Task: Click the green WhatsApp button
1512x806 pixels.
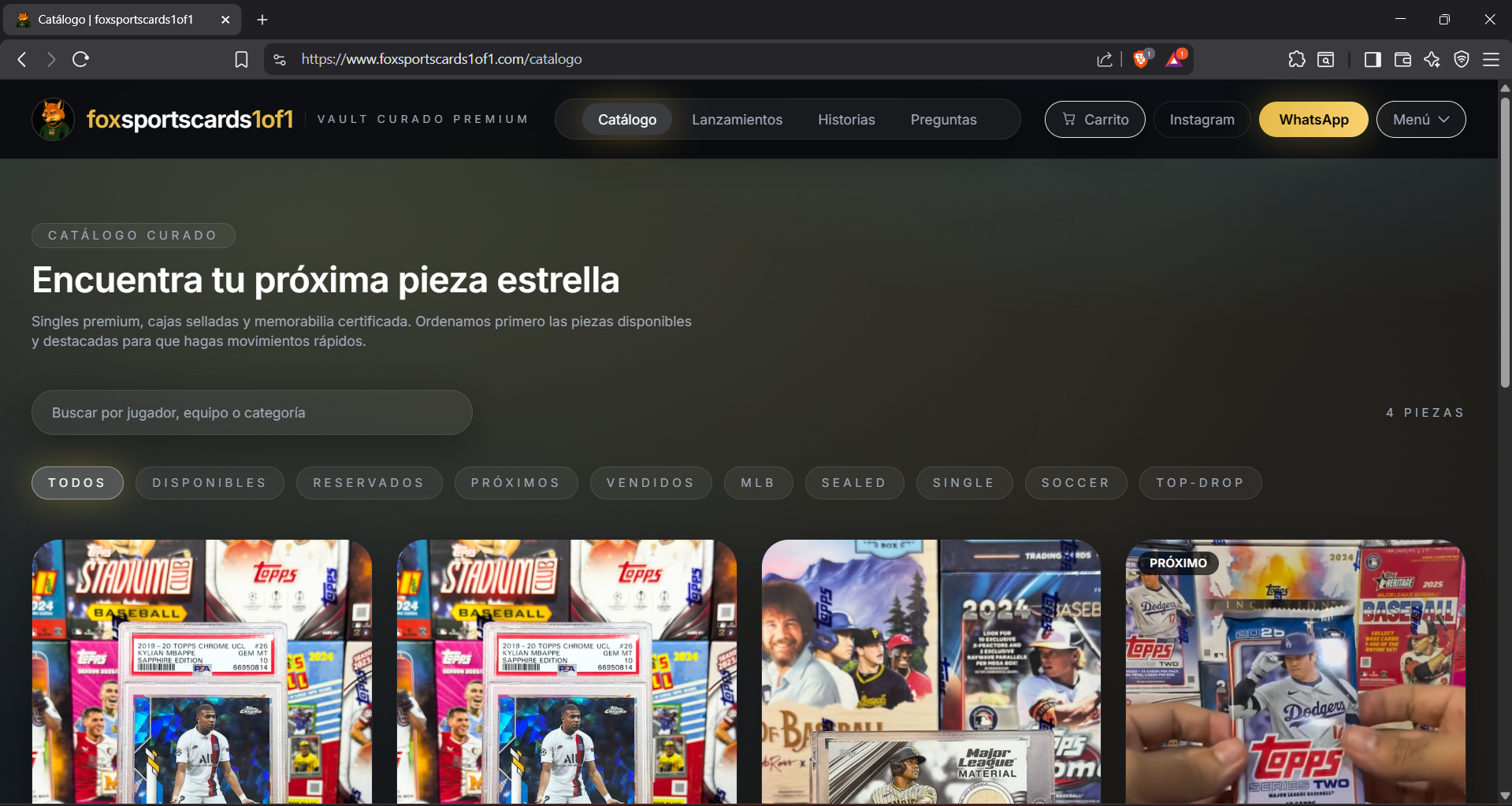Action: (1313, 119)
